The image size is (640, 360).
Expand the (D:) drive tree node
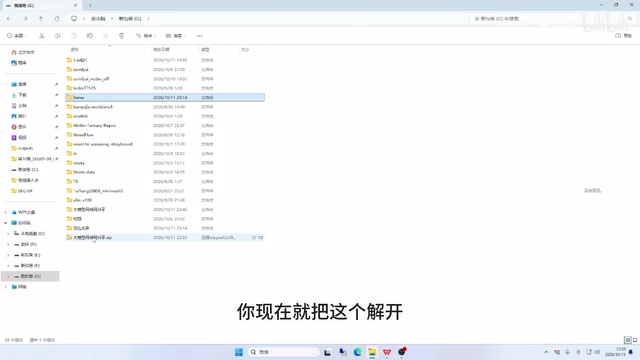click(x=8, y=244)
